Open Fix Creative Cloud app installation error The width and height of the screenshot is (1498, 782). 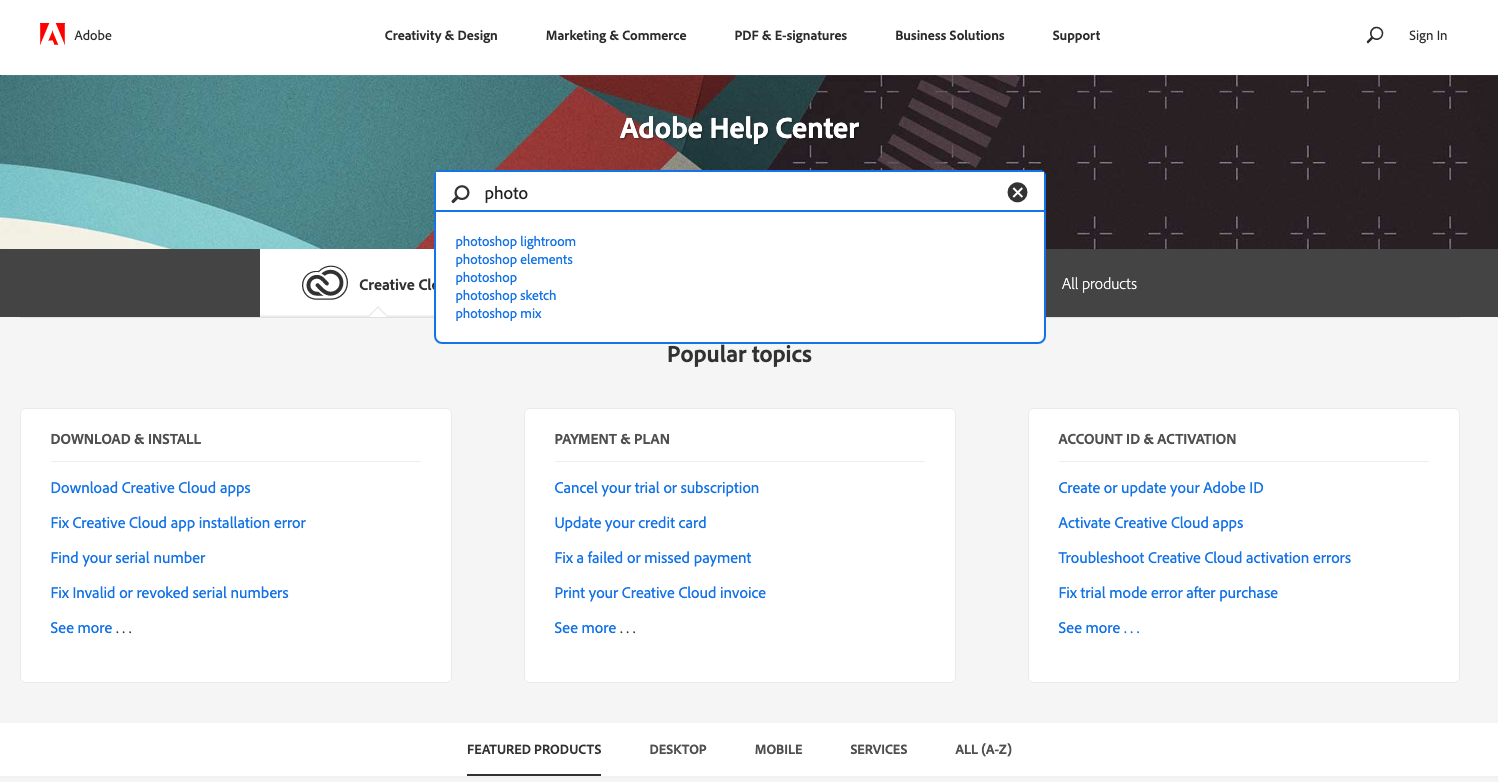[178, 523]
